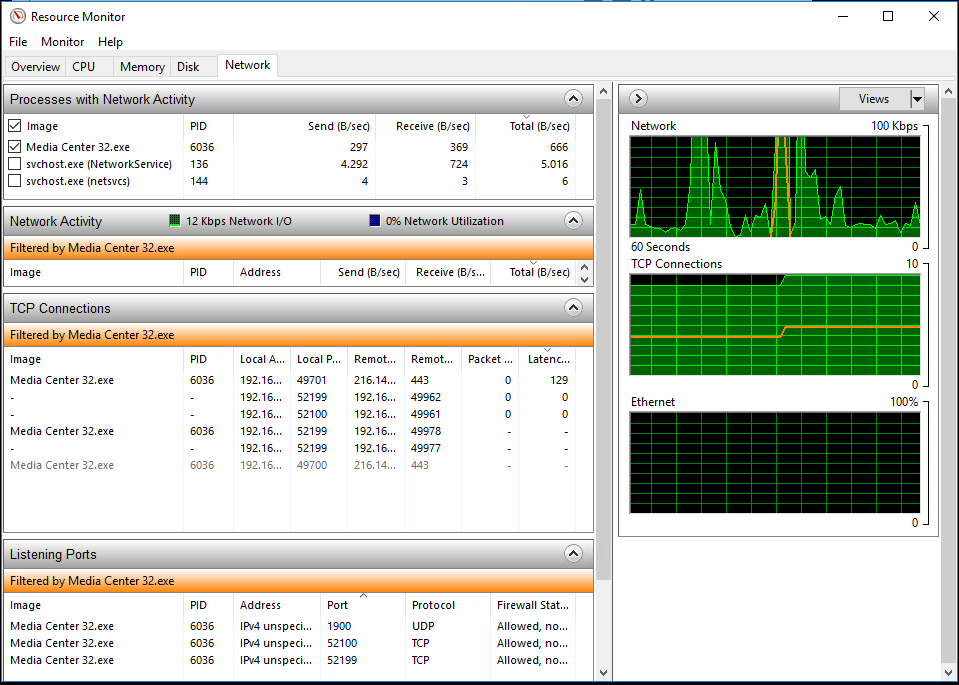959x685 pixels.
Task: Click the blue Network Utilization legend icon
Action: [375, 221]
